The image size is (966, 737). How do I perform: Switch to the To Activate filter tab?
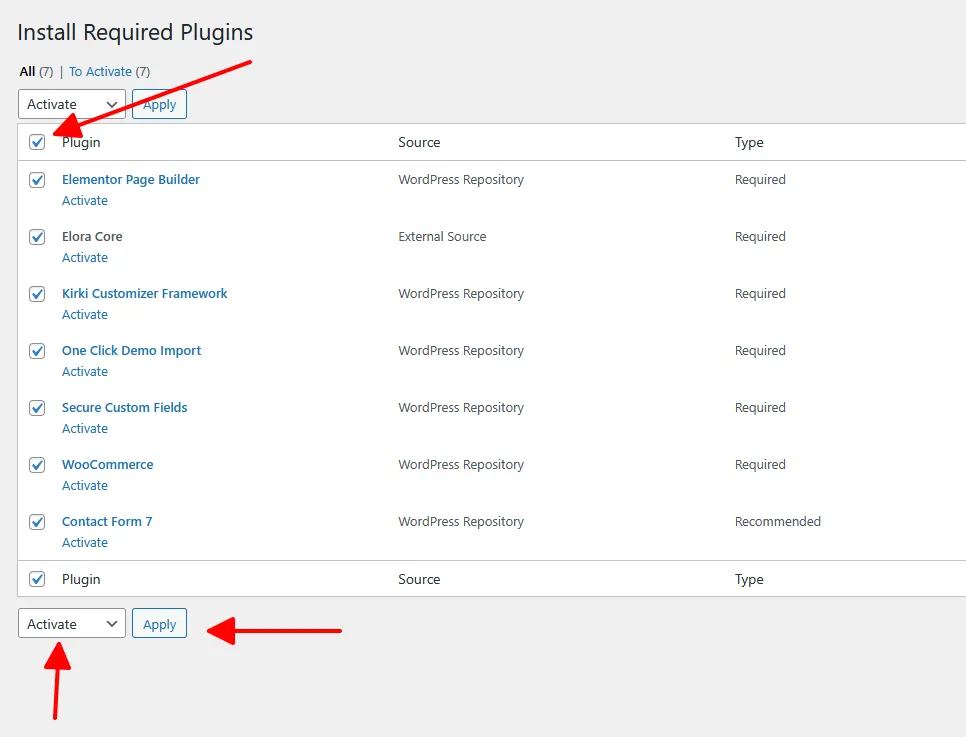pyautogui.click(x=100, y=72)
